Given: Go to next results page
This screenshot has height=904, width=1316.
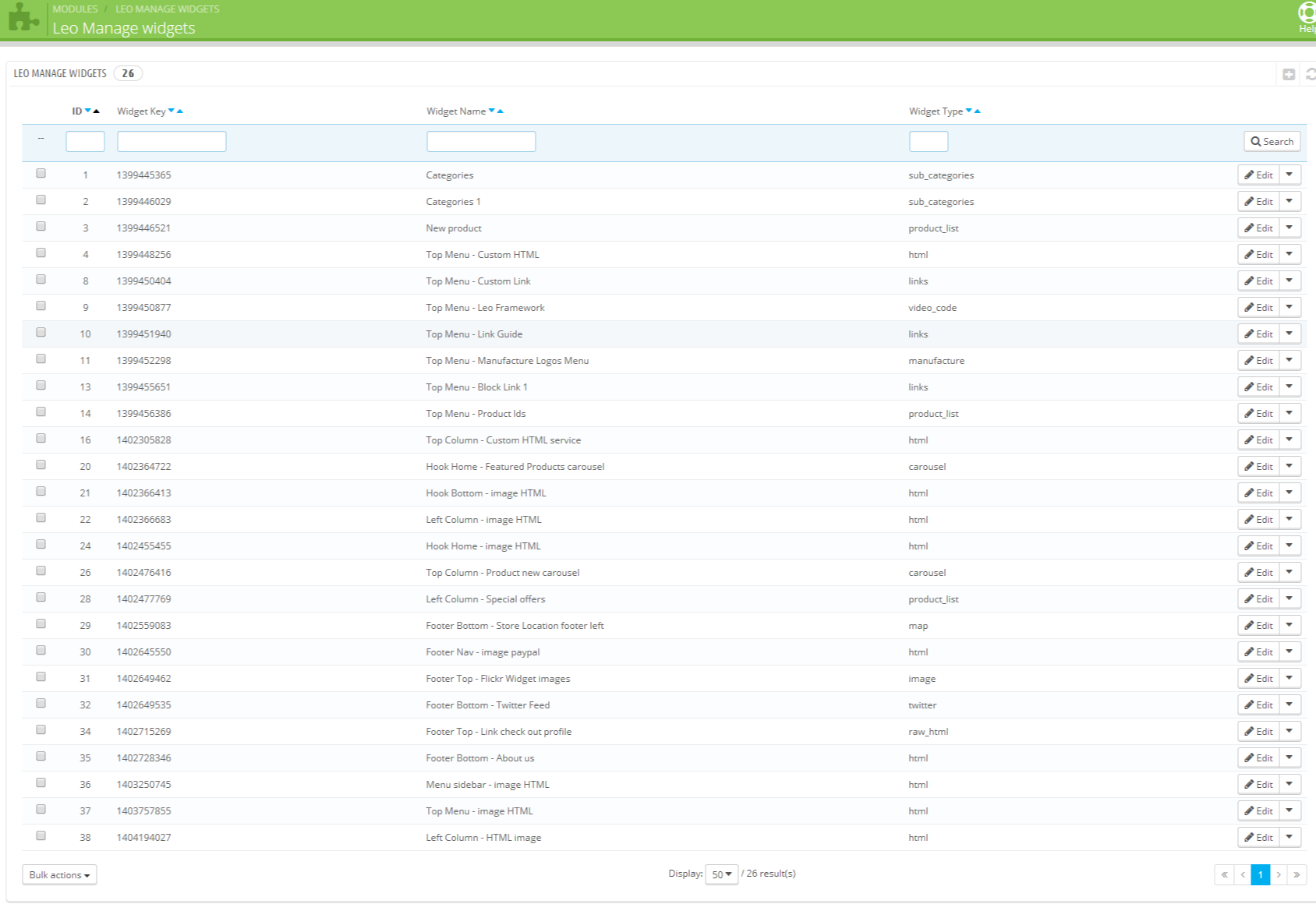Looking at the screenshot, I should (1279, 874).
